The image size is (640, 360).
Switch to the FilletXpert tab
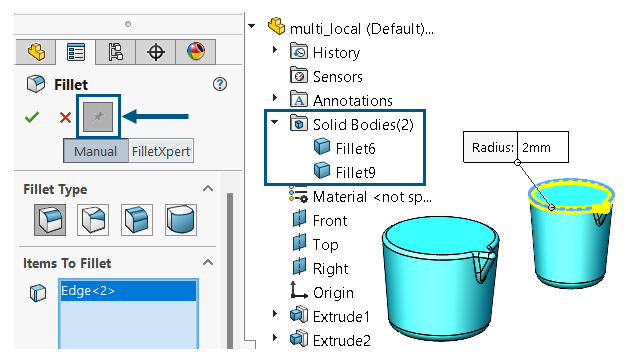tap(161, 151)
